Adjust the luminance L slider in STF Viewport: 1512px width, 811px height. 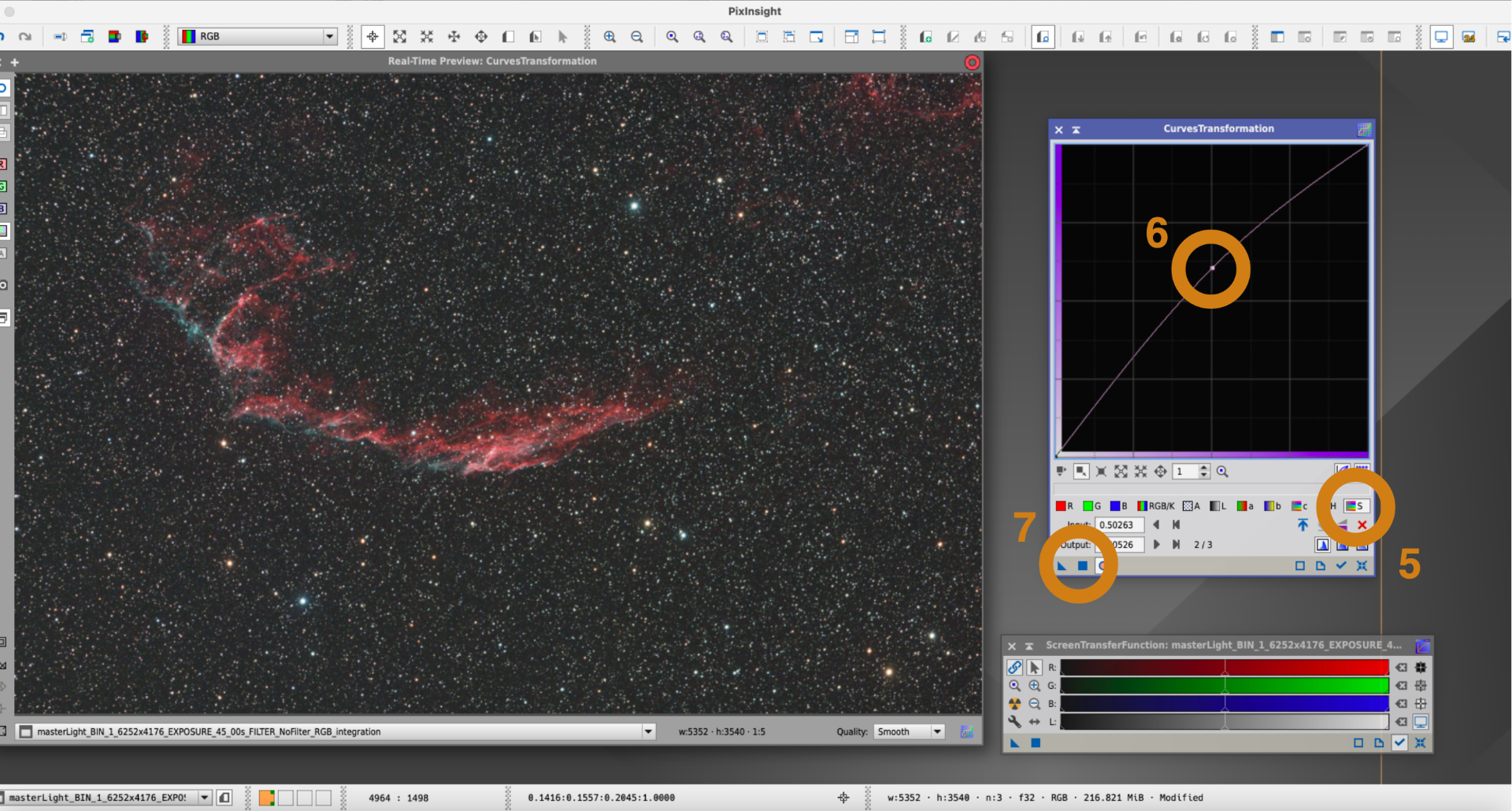[x=1225, y=722]
